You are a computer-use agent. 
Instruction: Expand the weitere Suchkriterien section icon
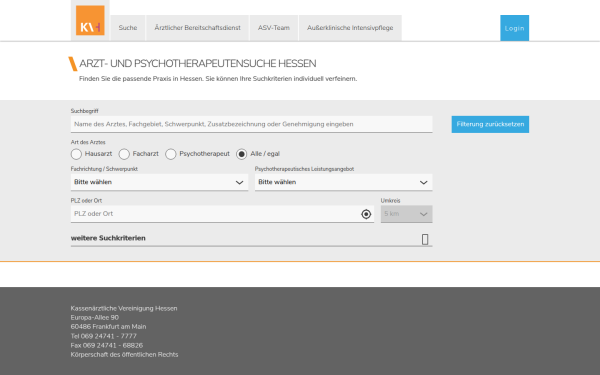(x=425, y=239)
